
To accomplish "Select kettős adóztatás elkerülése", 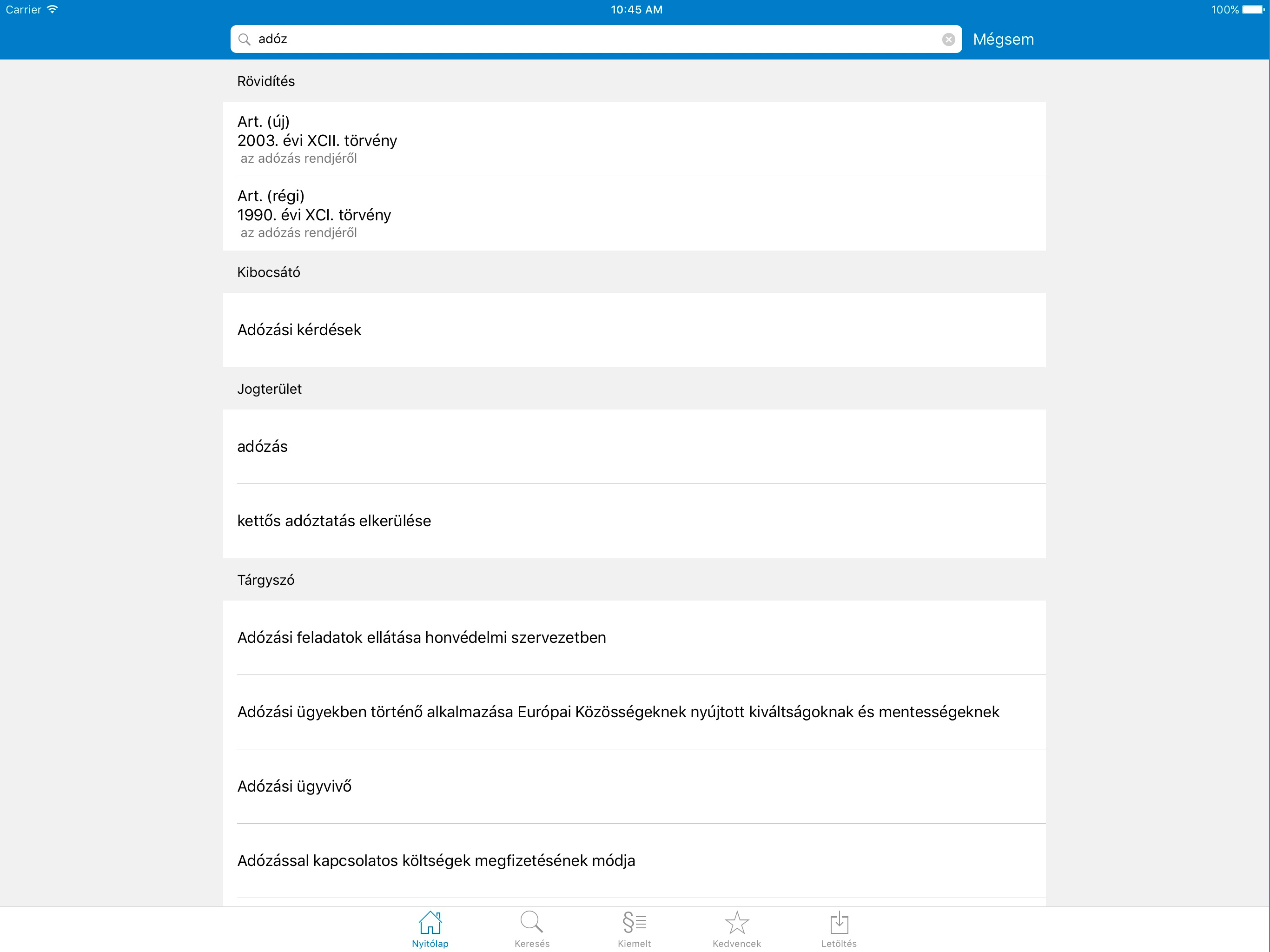I will tap(635, 522).
